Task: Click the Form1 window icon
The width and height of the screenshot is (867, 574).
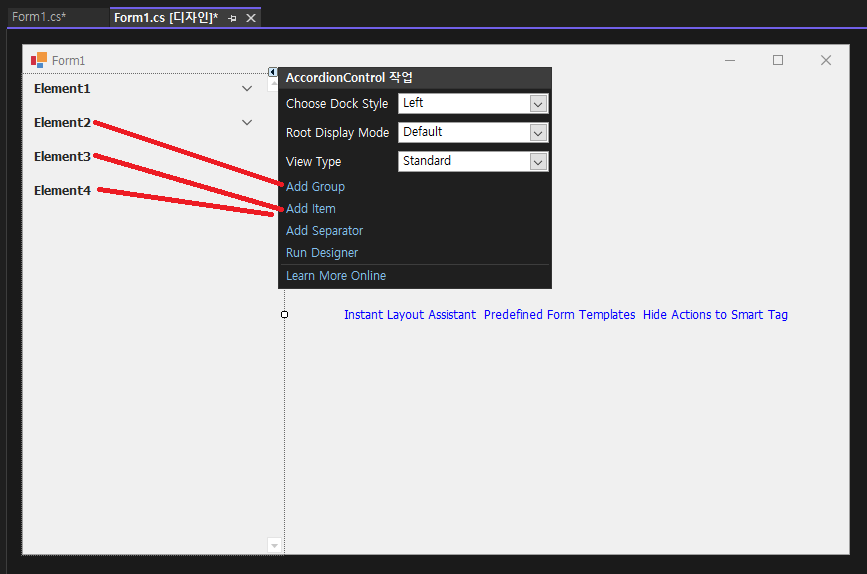Action: (39, 60)
